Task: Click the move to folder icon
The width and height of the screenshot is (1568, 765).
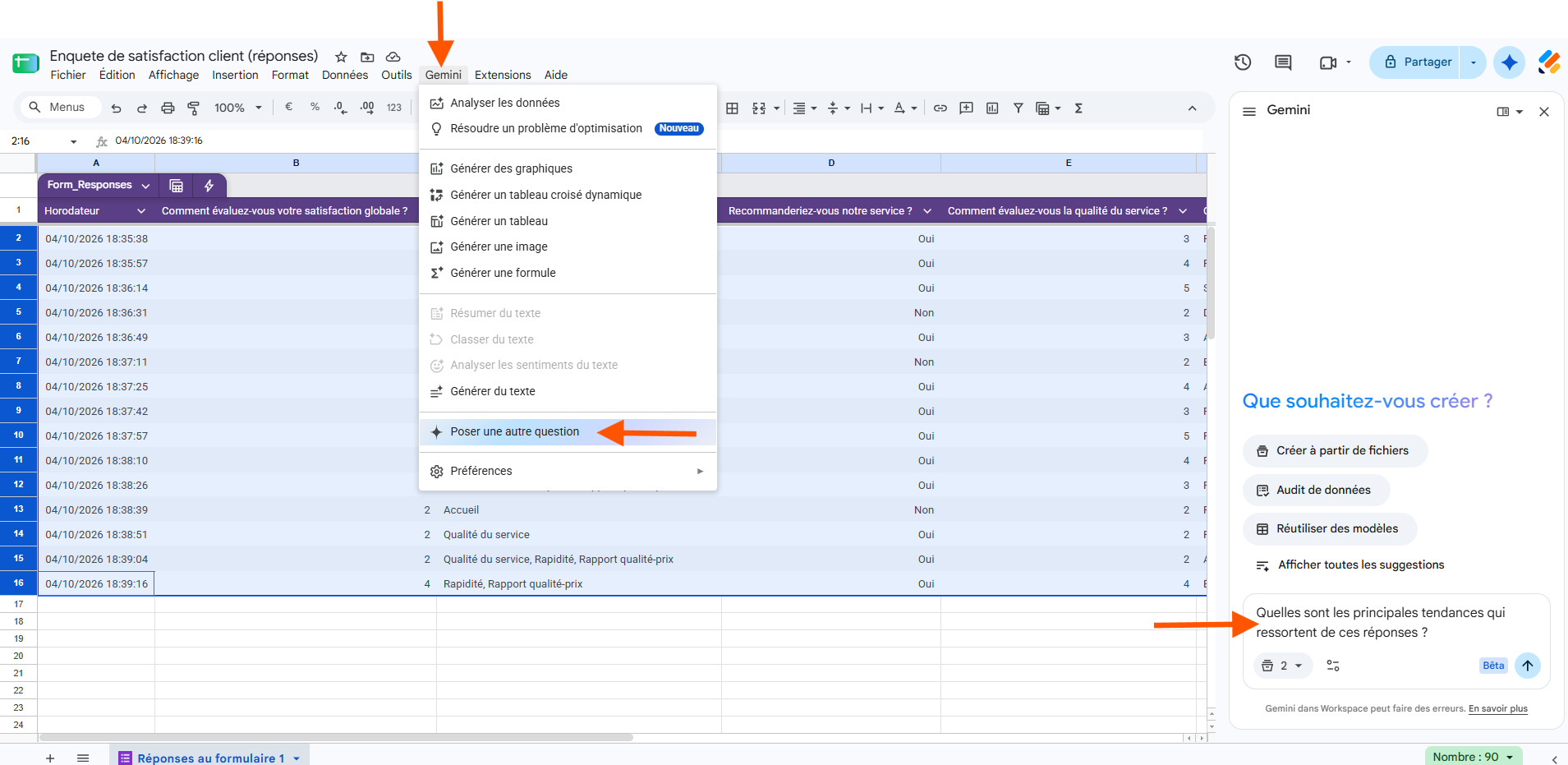Action: 367,57
